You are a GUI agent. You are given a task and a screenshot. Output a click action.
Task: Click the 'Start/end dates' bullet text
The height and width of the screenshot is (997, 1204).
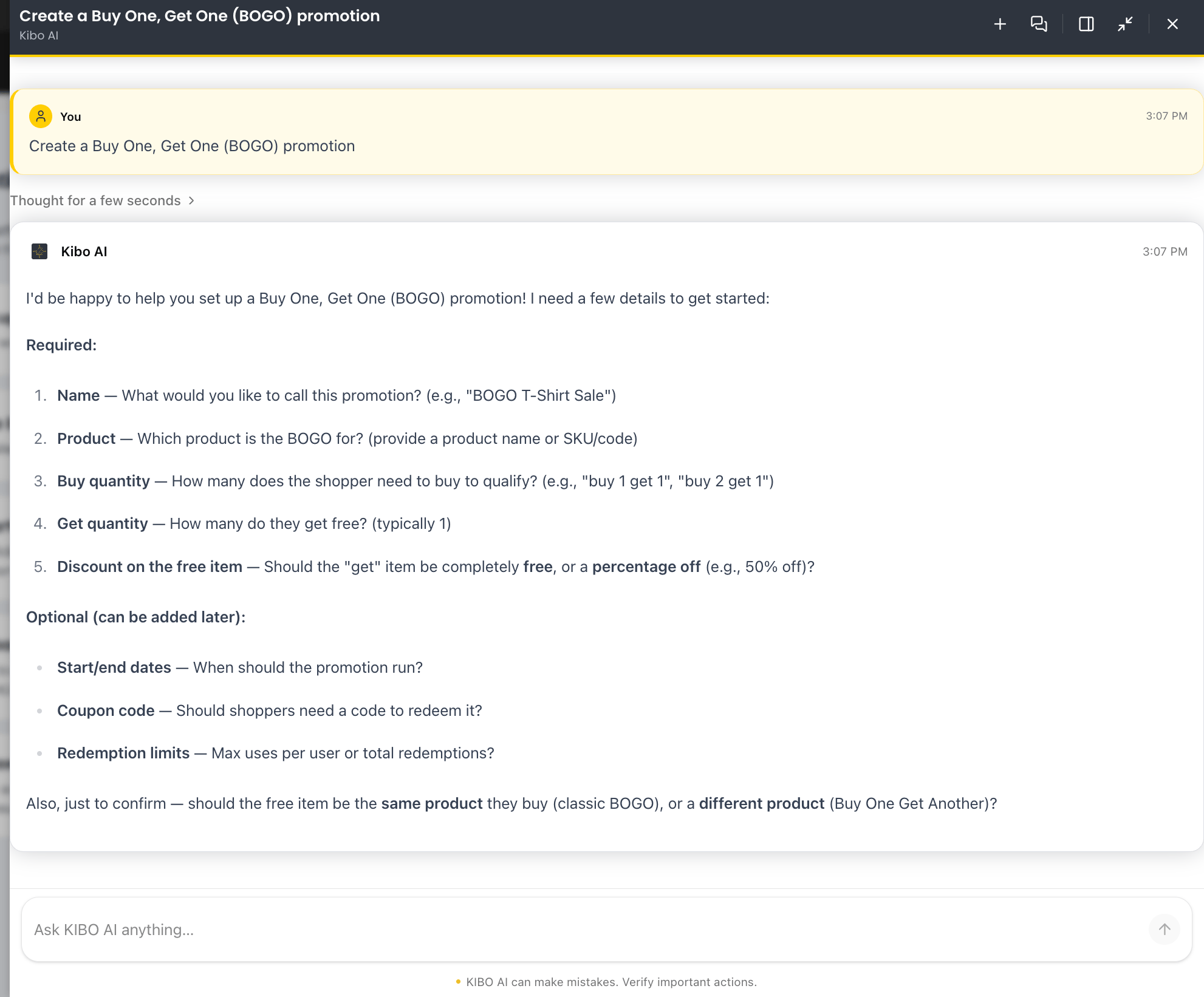[x=240, y=667]
